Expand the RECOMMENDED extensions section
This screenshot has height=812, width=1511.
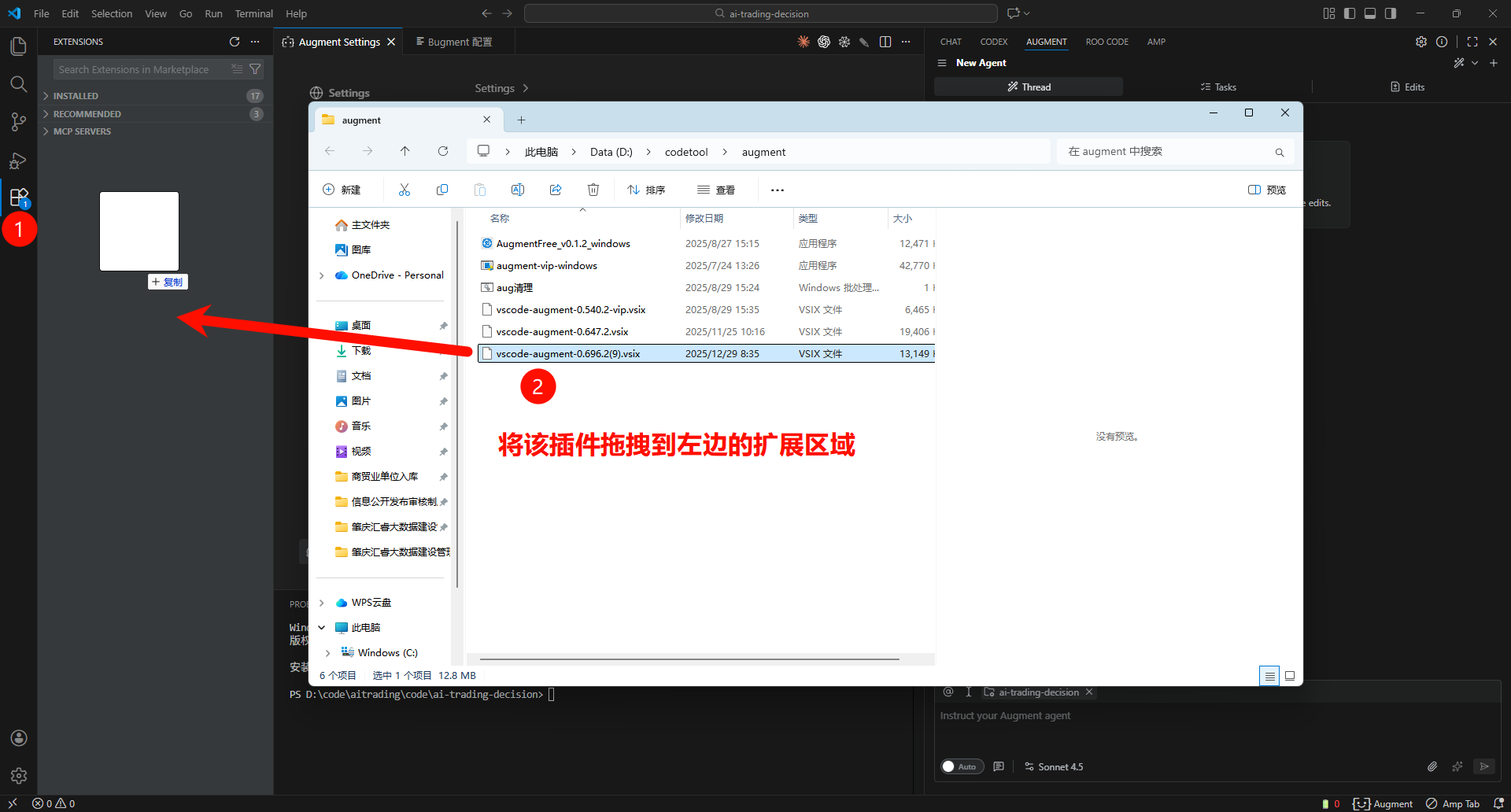pyautogui.click(x=156, y=114)
